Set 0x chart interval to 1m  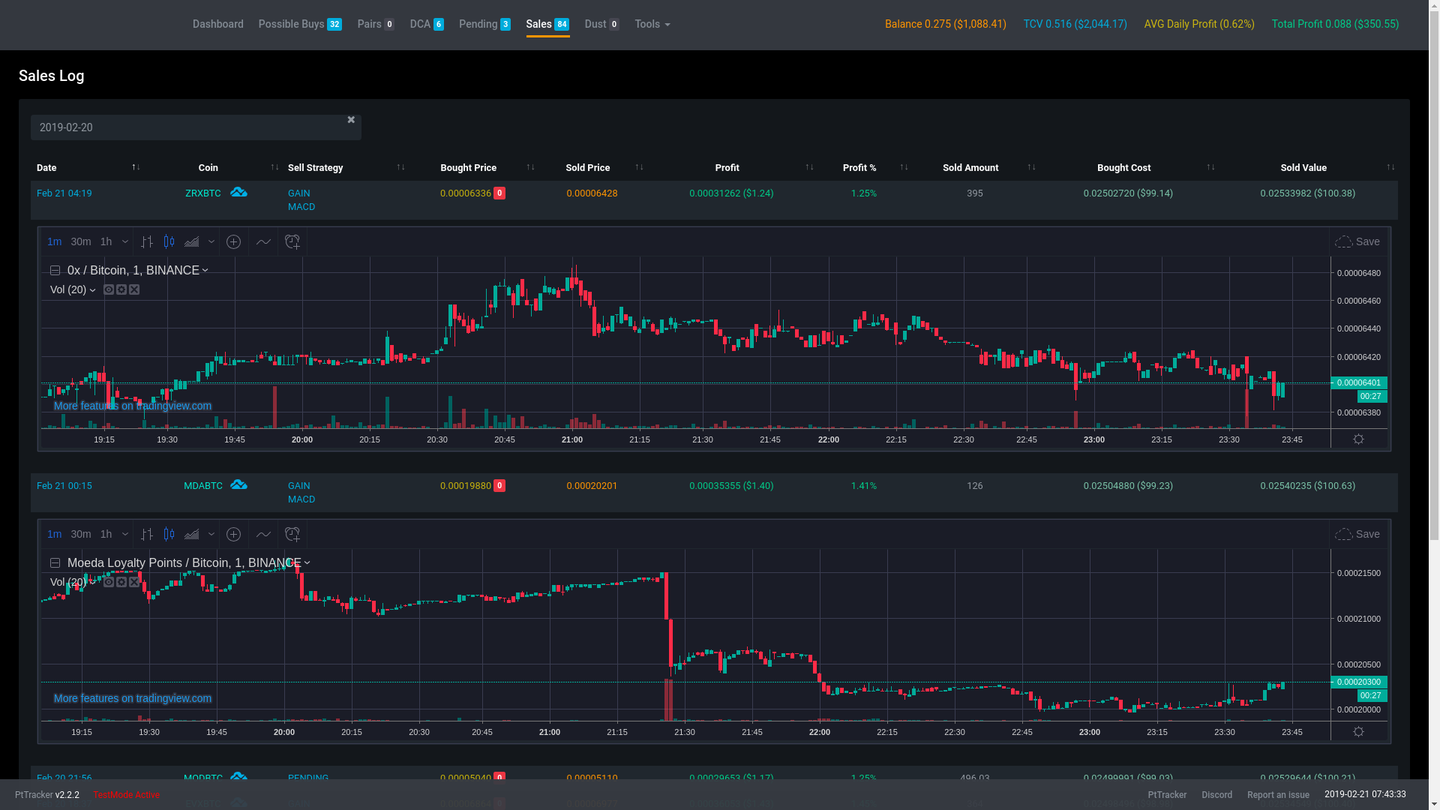tap(54, 242)
